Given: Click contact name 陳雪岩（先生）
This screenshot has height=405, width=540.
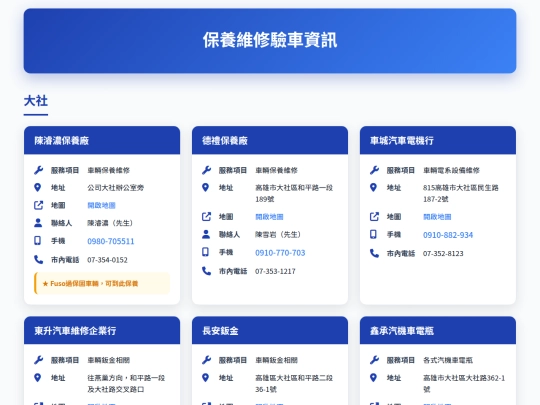Looking at the screenshot, I should pyautogui.click(x=278, y=235).
